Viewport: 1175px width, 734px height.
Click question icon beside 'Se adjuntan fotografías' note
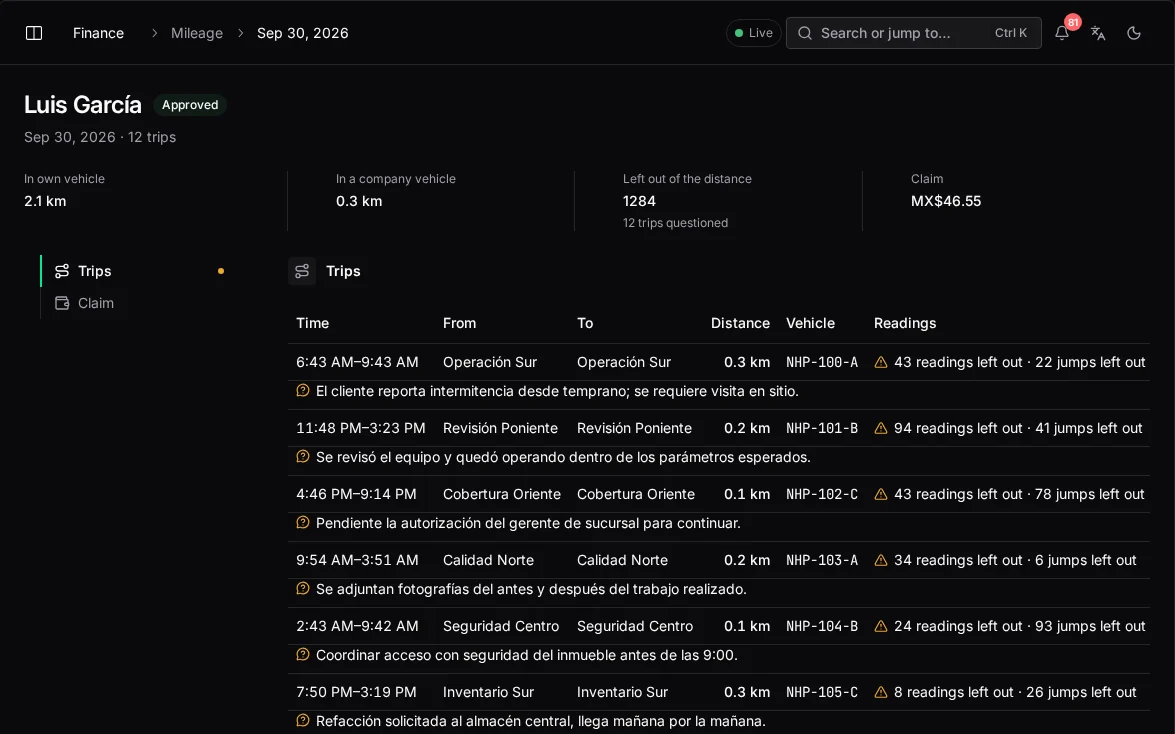tap(303, 589)
